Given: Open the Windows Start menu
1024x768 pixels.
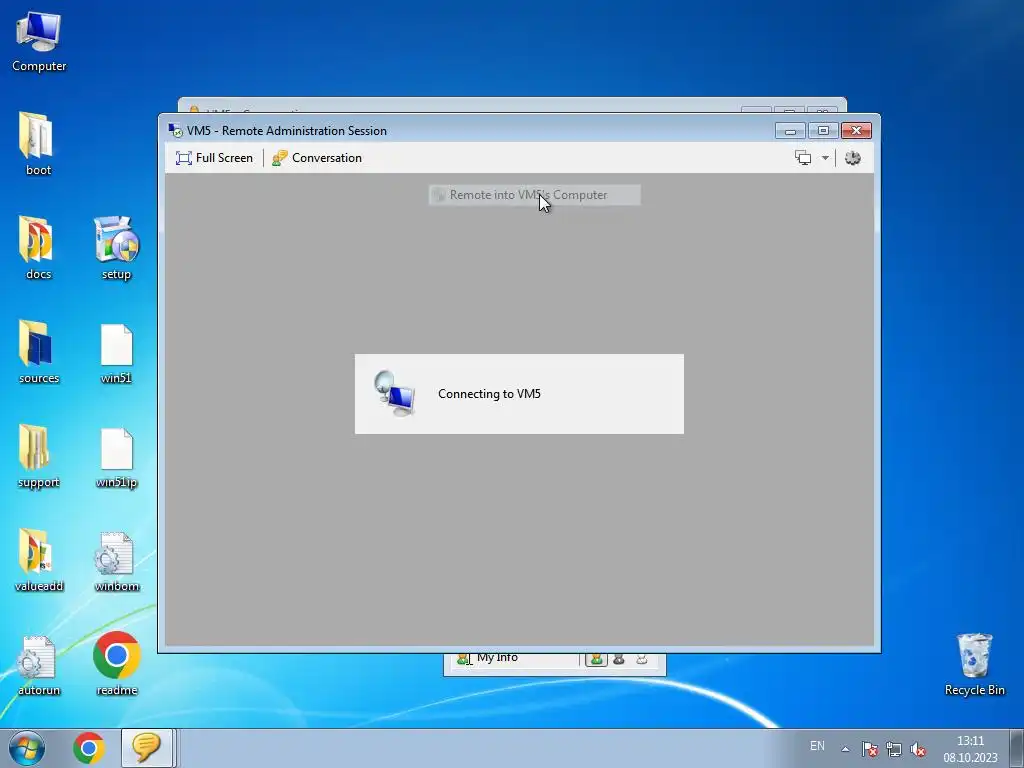Looking at the screenshot, I should pos(27,748).
